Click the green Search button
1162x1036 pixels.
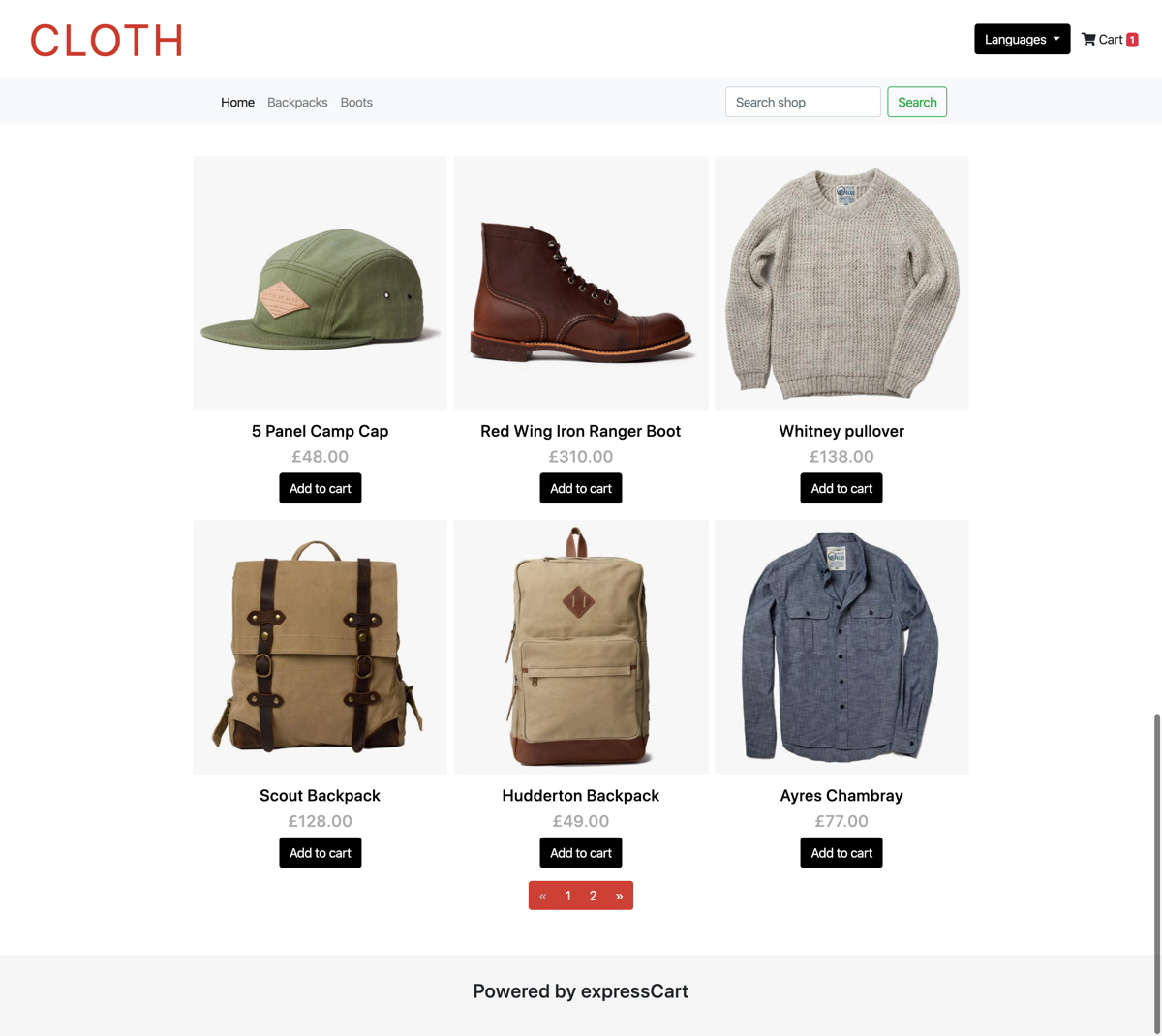tap(917, 102)
